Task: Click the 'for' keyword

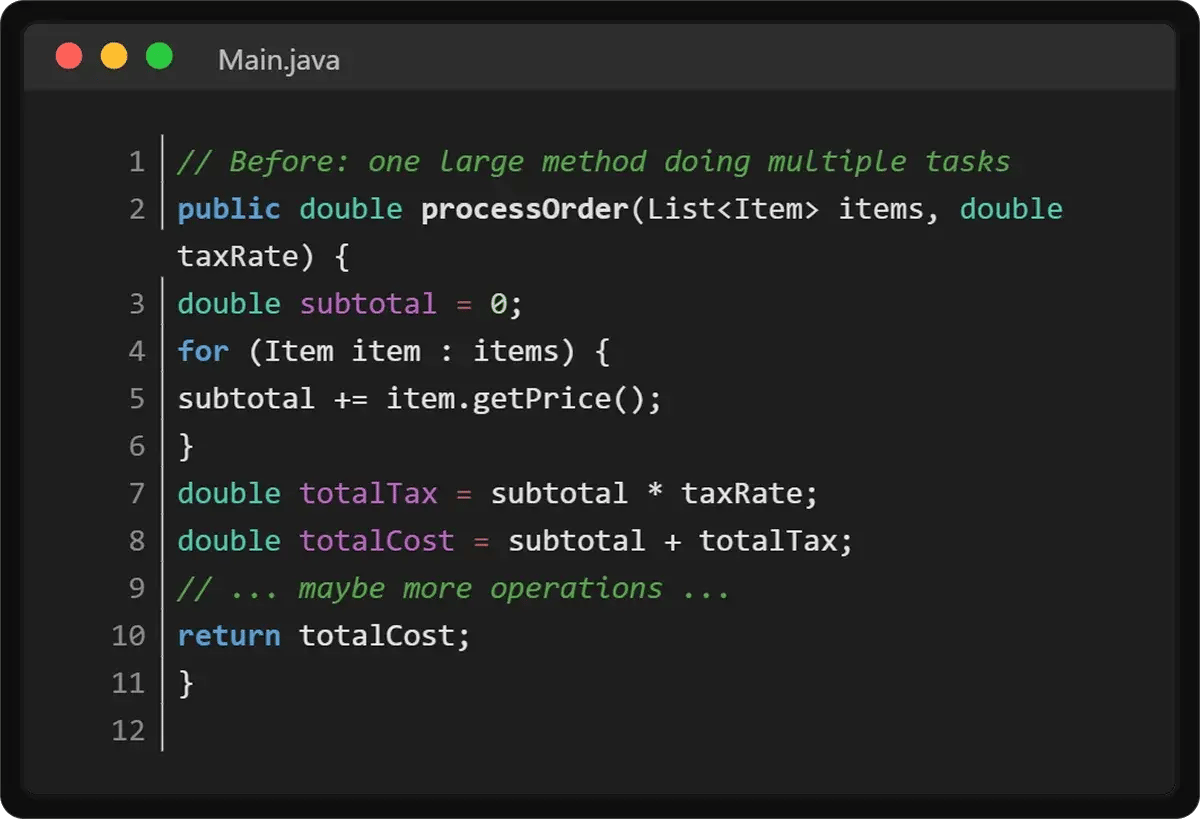Action: [x=203, y=352]
